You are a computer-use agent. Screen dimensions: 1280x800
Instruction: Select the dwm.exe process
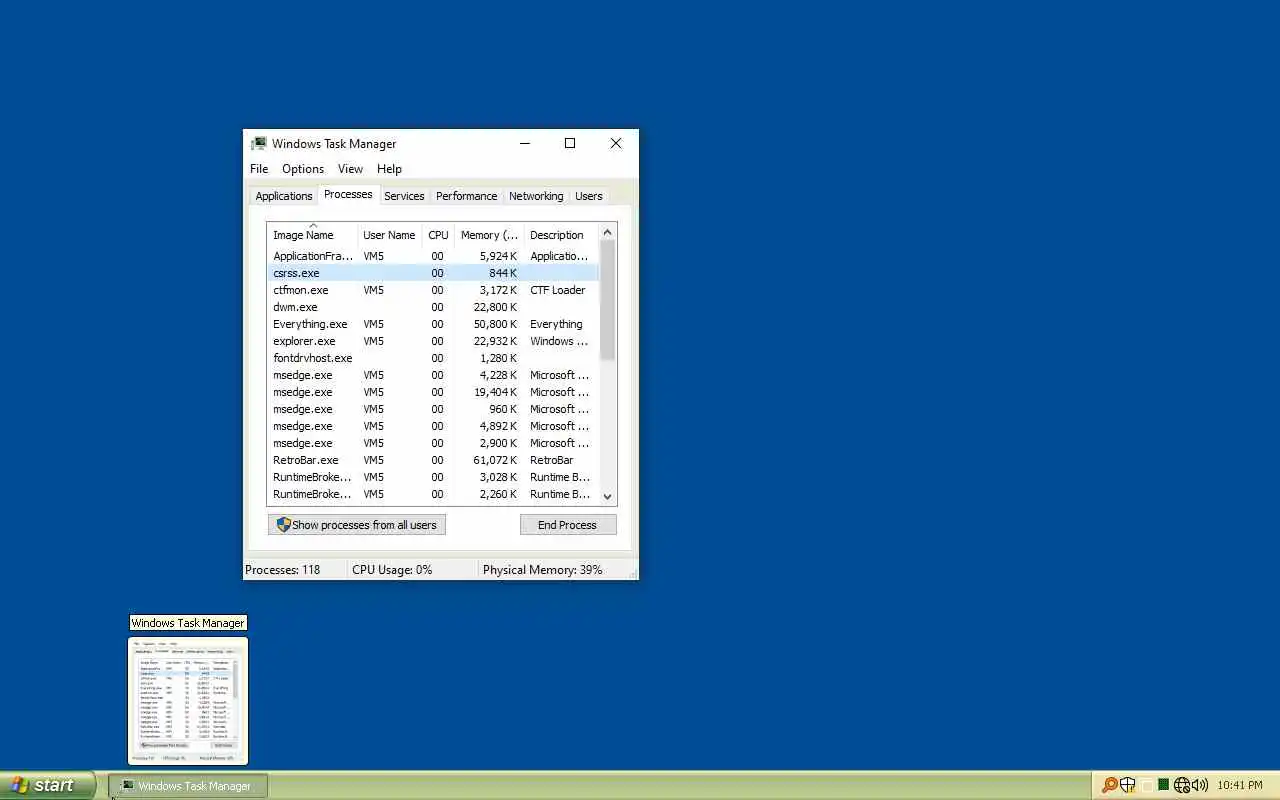[433, 307]
